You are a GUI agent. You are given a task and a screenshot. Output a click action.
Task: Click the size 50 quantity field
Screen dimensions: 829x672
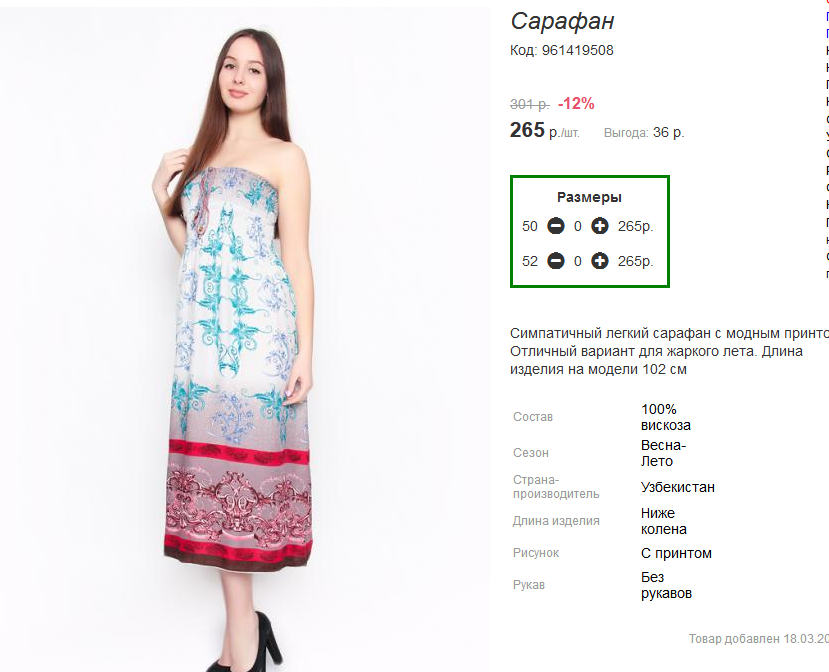[577, 226]
